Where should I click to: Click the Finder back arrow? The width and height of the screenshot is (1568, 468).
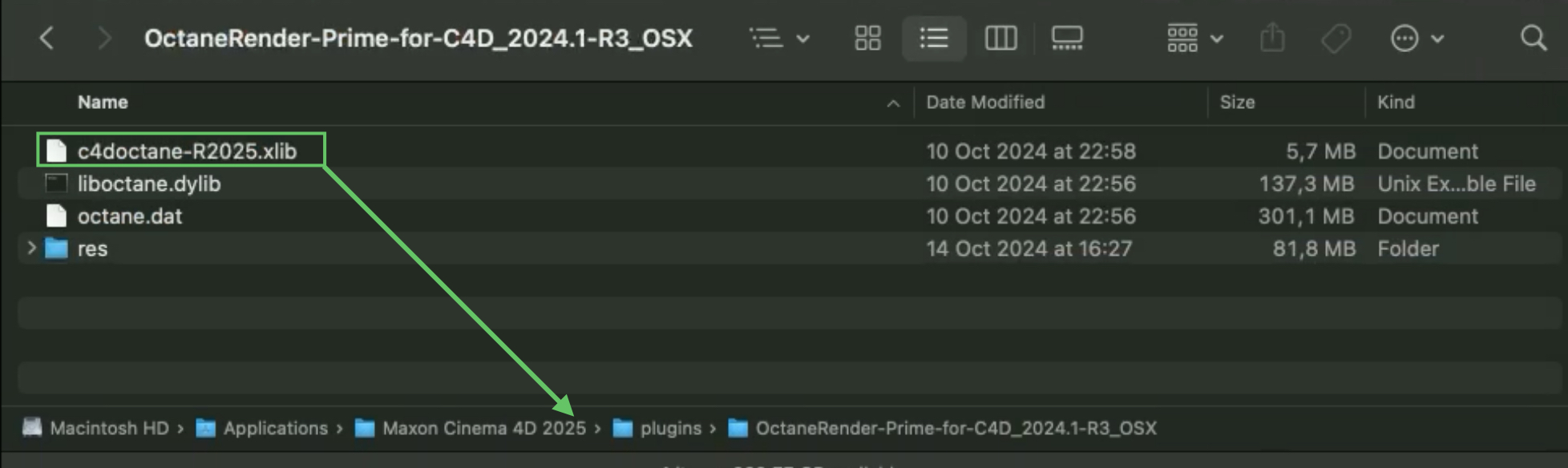pos(46,38)
